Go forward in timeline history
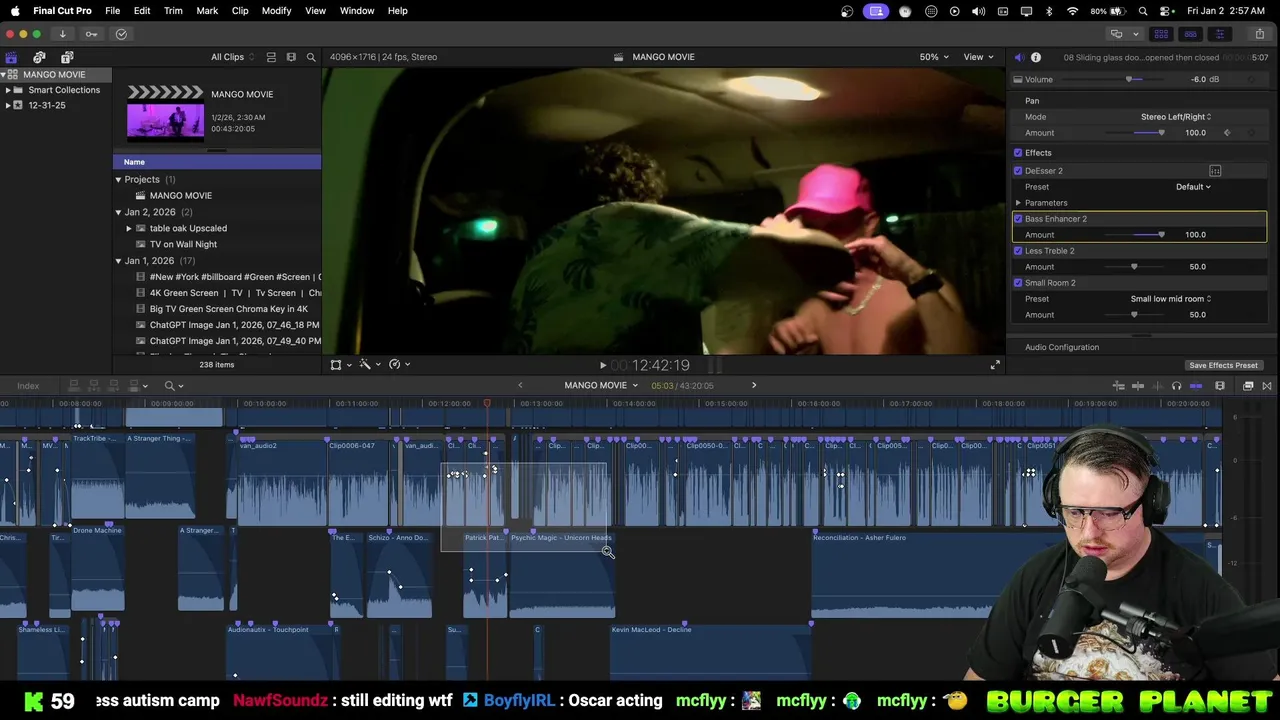This screenshot has width=1280, height=720. pyautogui.click(x=754, y=385)
